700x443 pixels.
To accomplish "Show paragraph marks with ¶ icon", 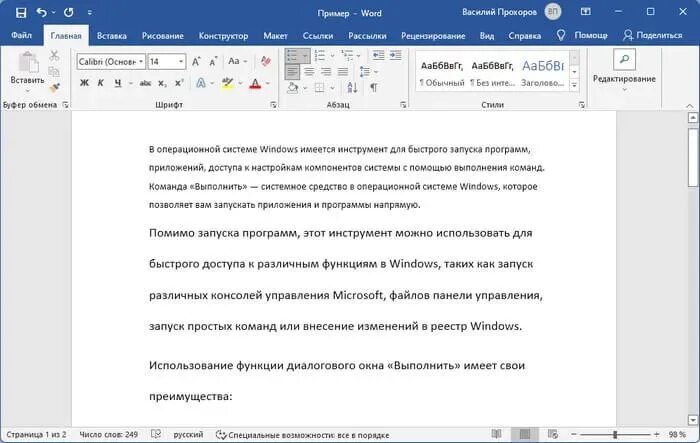I will (x=374, y=88).
